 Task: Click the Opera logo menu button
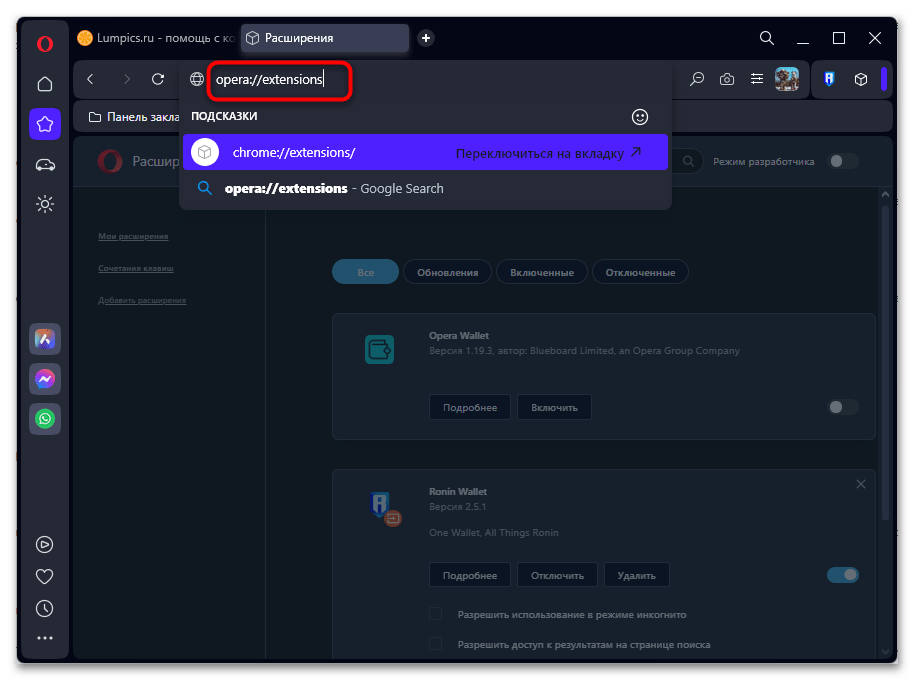(x=45, y=44)
